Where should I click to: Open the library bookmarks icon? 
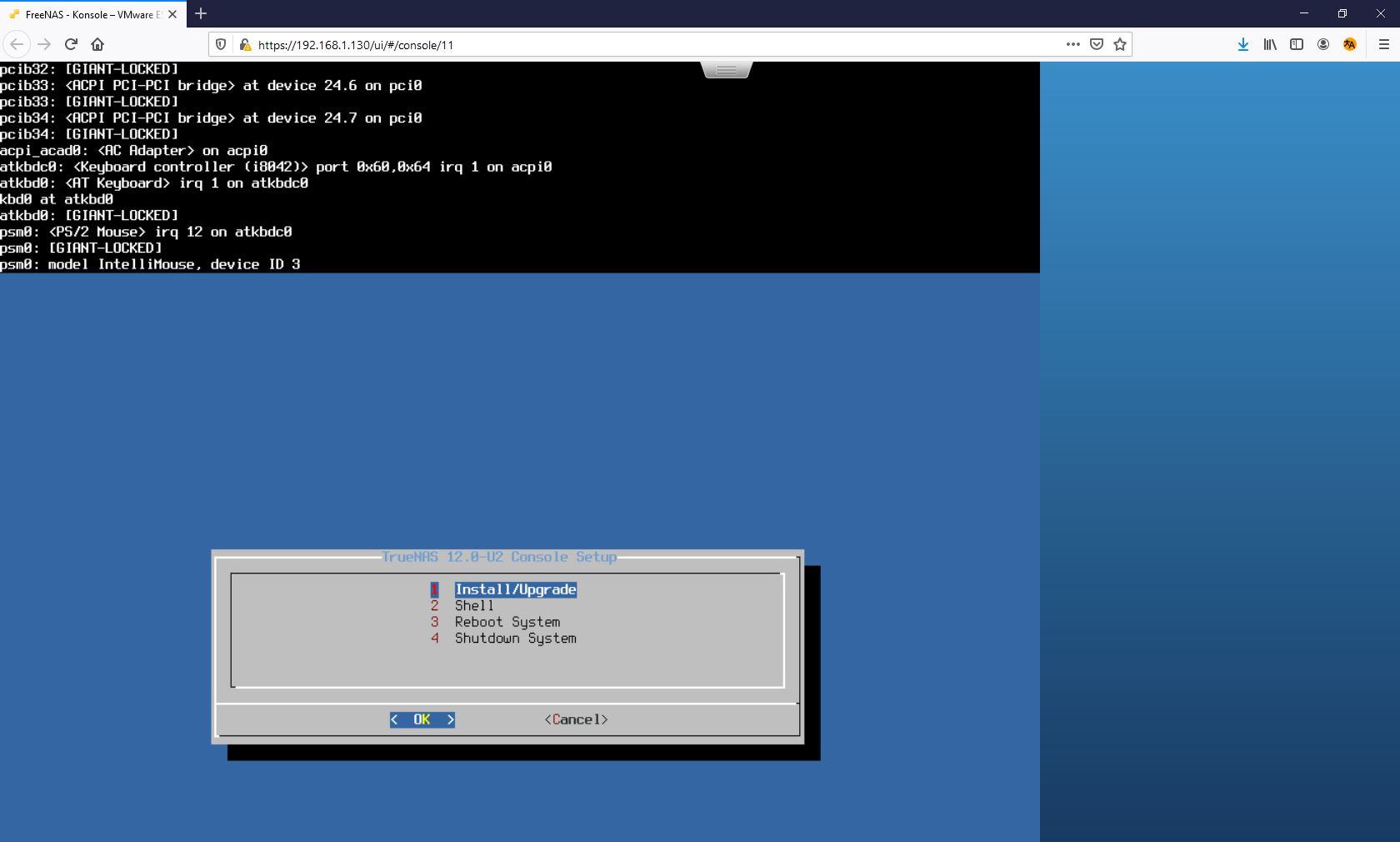coord(1270,44)
